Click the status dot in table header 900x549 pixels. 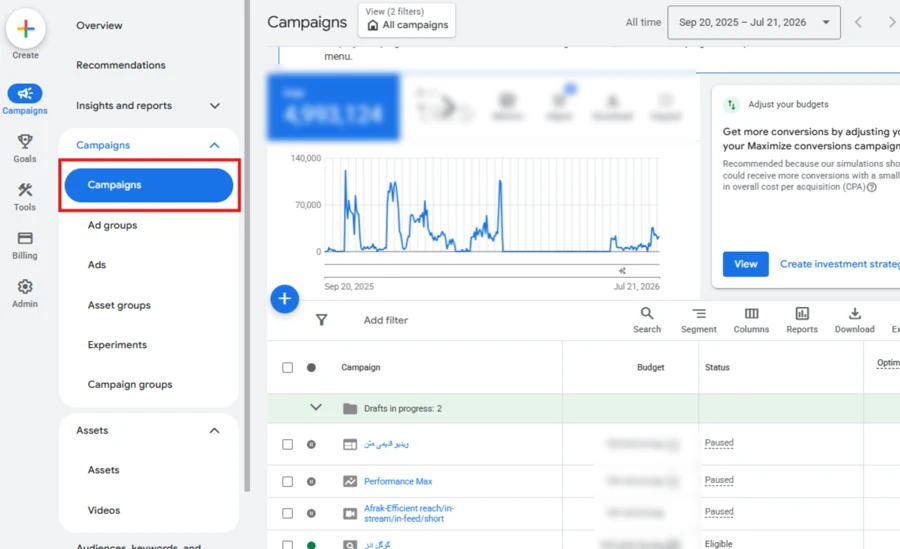[311, 368]
